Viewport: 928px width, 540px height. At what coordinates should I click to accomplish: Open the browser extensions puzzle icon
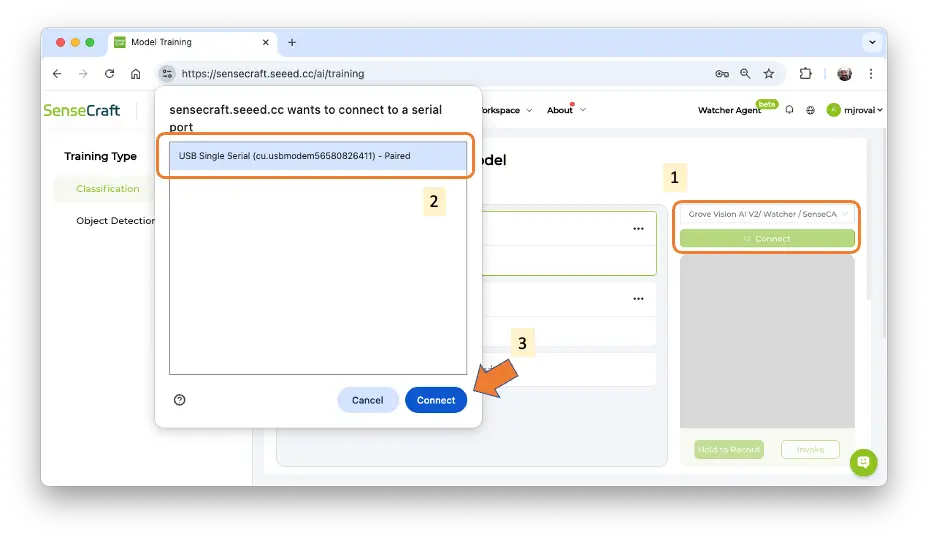[x=806, y=74]
